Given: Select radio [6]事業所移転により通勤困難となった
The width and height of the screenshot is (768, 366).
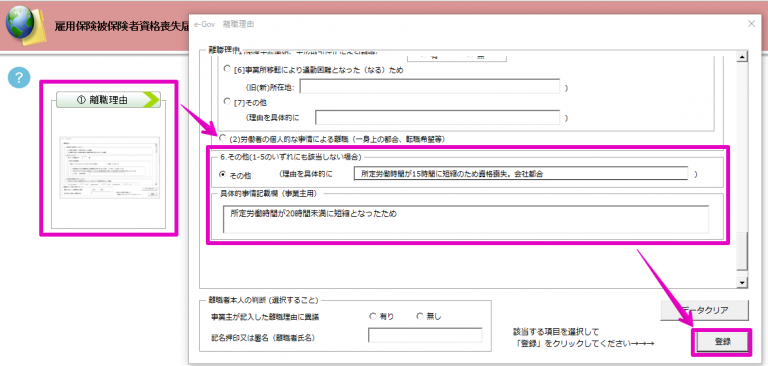Looking at the screenshot, I should pos(227,70).
